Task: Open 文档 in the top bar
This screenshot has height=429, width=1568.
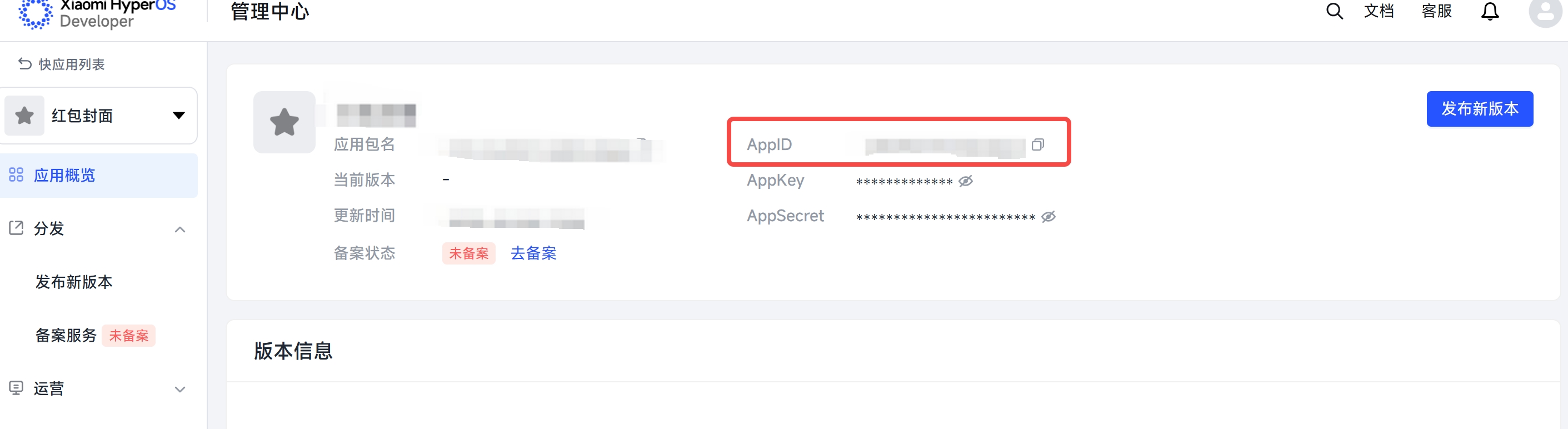Action: click(x=1379, y=12)
